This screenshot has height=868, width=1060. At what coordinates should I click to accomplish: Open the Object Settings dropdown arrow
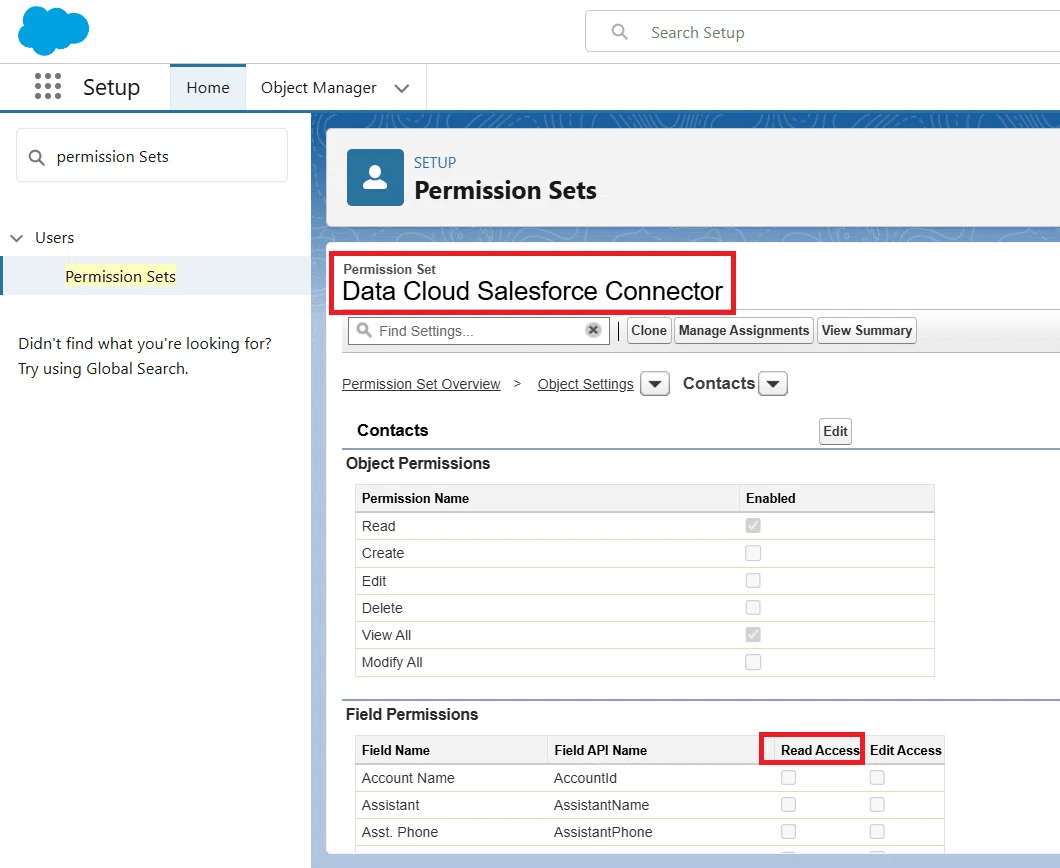coord(654,384)
